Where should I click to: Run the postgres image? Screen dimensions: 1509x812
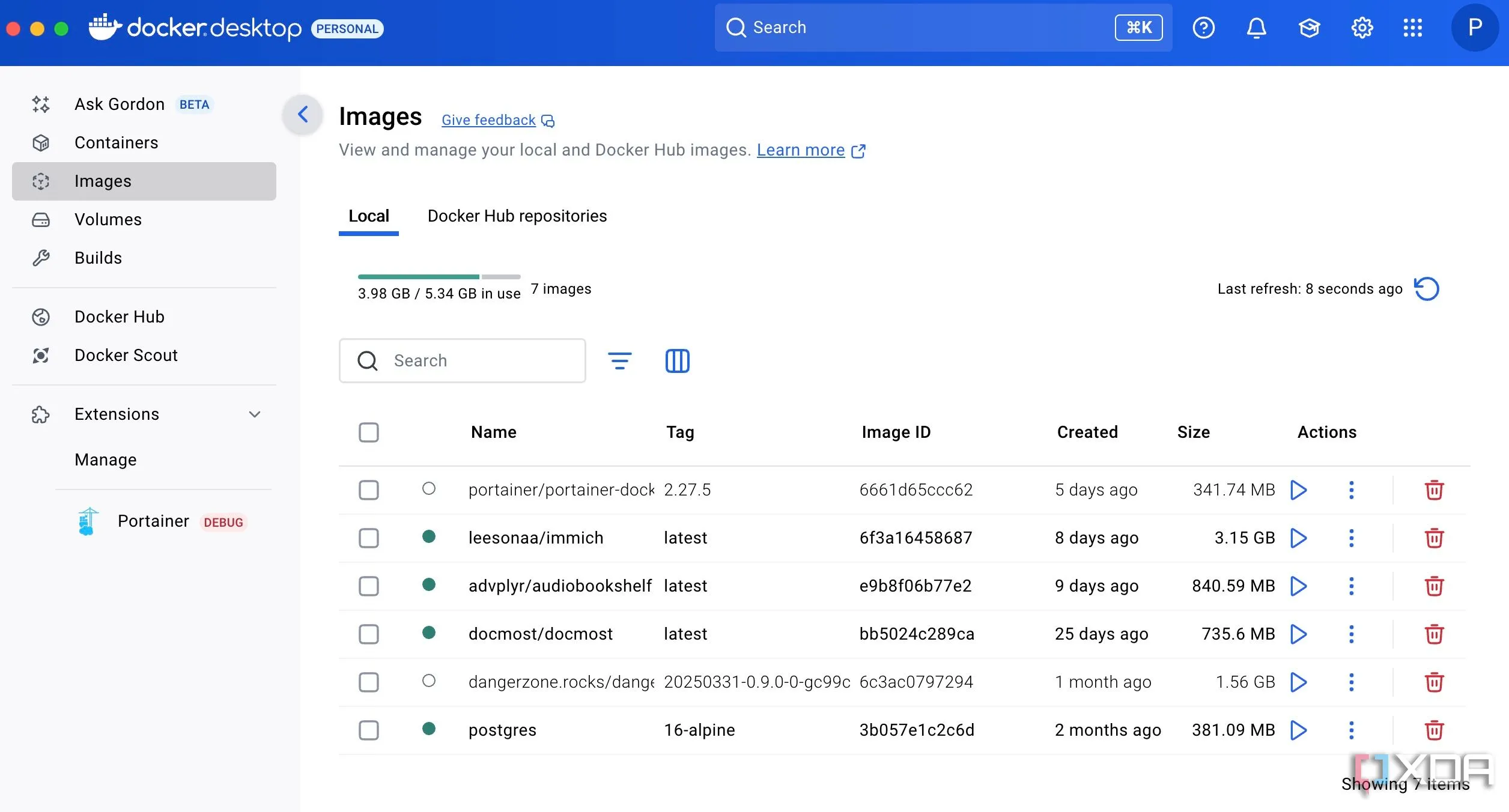pyautogui.click(x=1299, y=730)
